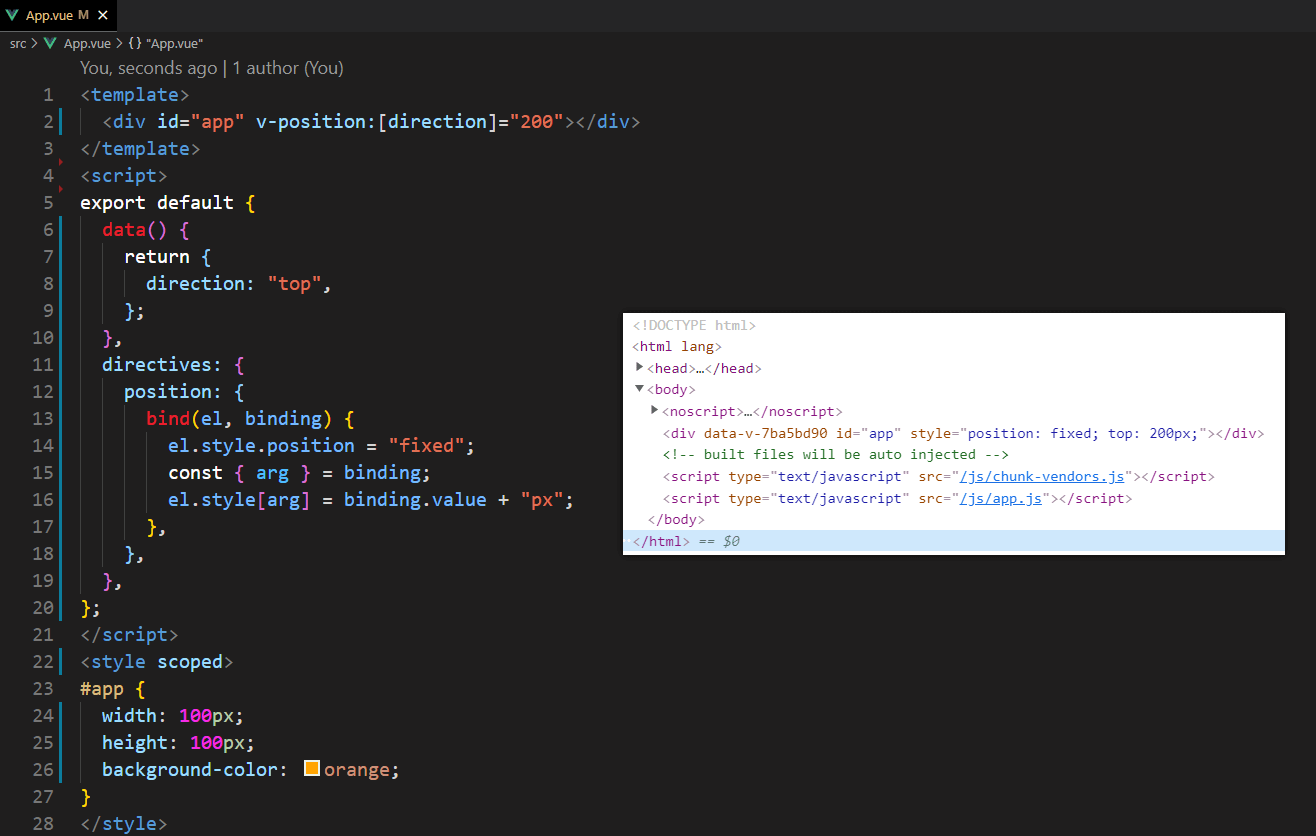This screenshot has width=1316, height=836.
Task: Click line number 13 in the gutter
Action: 43,419
